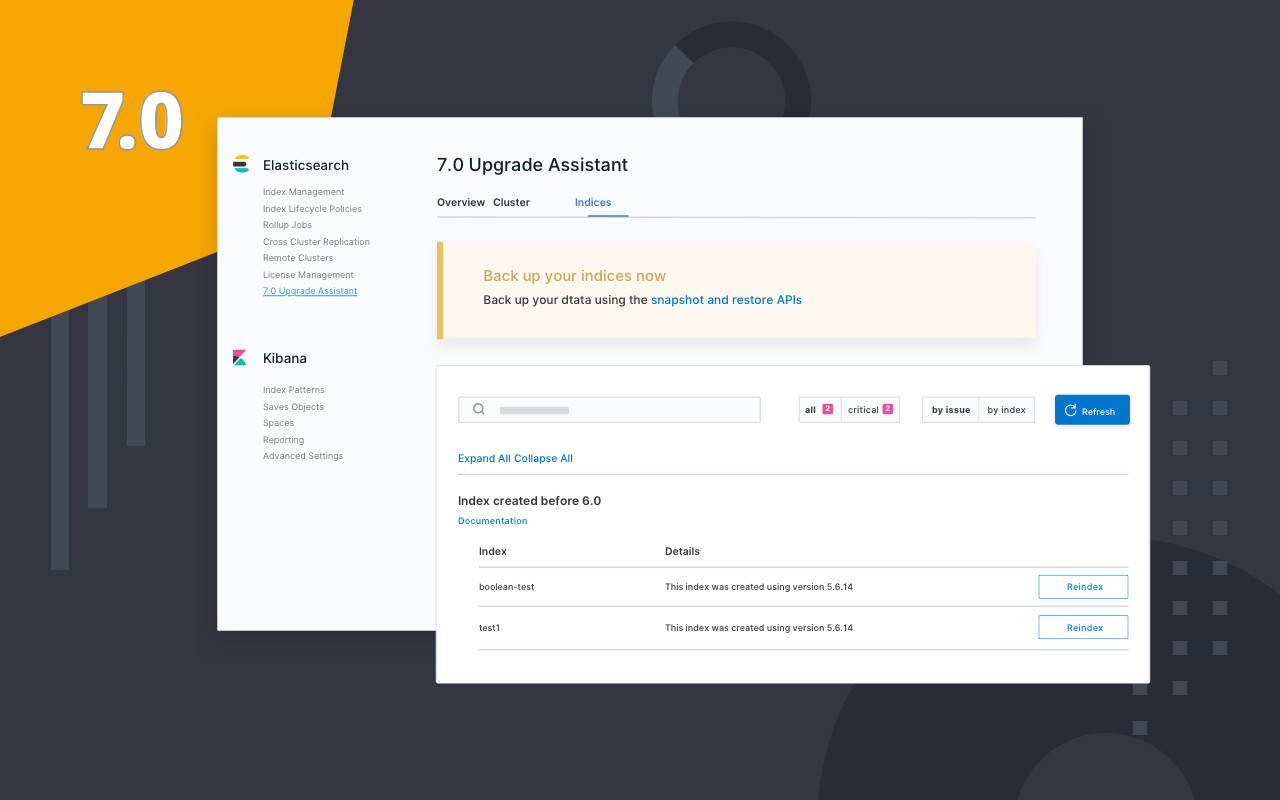Open Saves Objects under Kibana
This screenshot has width=1280, height=800.
(x=293, y=407)
